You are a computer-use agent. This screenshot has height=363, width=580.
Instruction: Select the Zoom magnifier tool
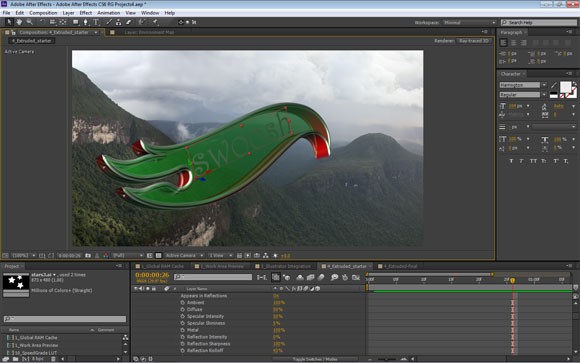29,22
